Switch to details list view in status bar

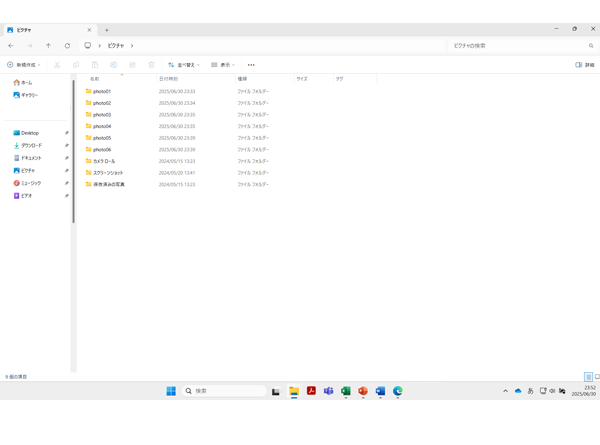click(588, 377)
